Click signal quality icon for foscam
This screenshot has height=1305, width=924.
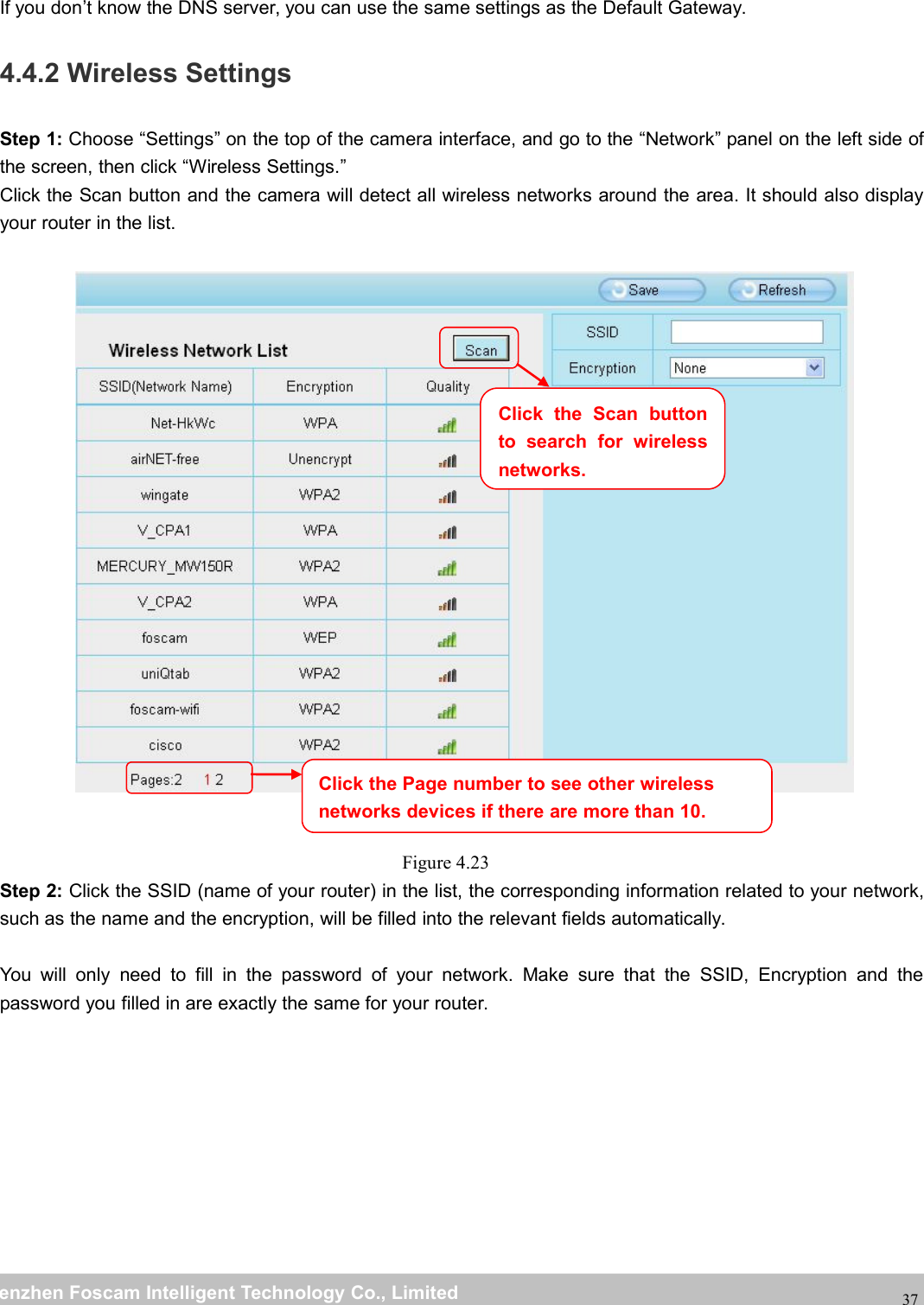point(447,640)
